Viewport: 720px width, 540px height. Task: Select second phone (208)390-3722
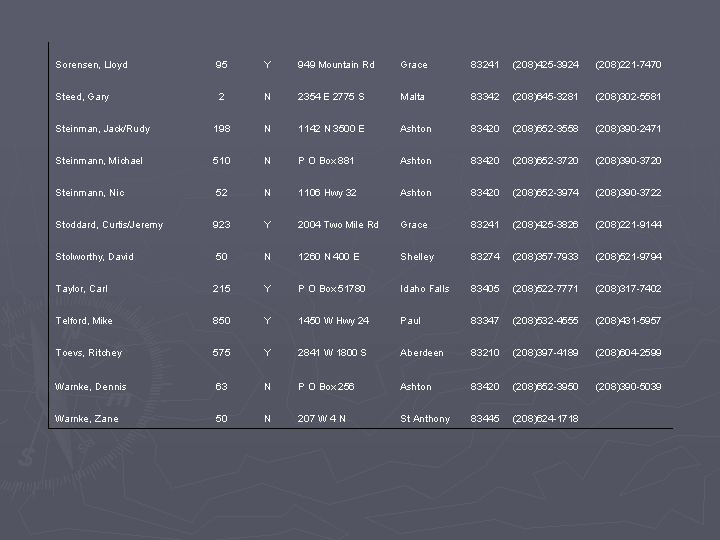[628, 193]
